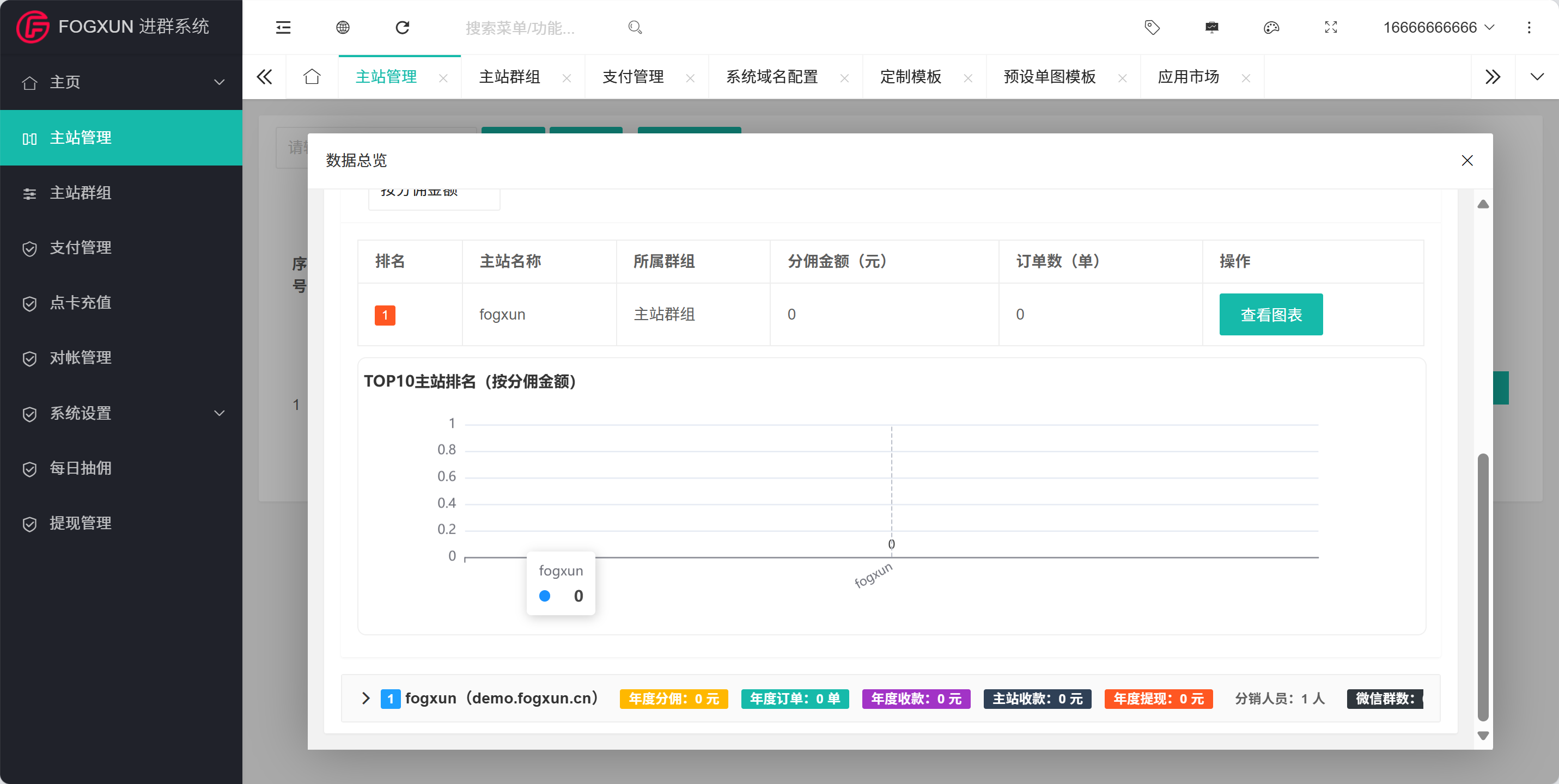Close the 应用市场 tab
This screenshot has width=1559, height=784.
(x=1245, y=78)
